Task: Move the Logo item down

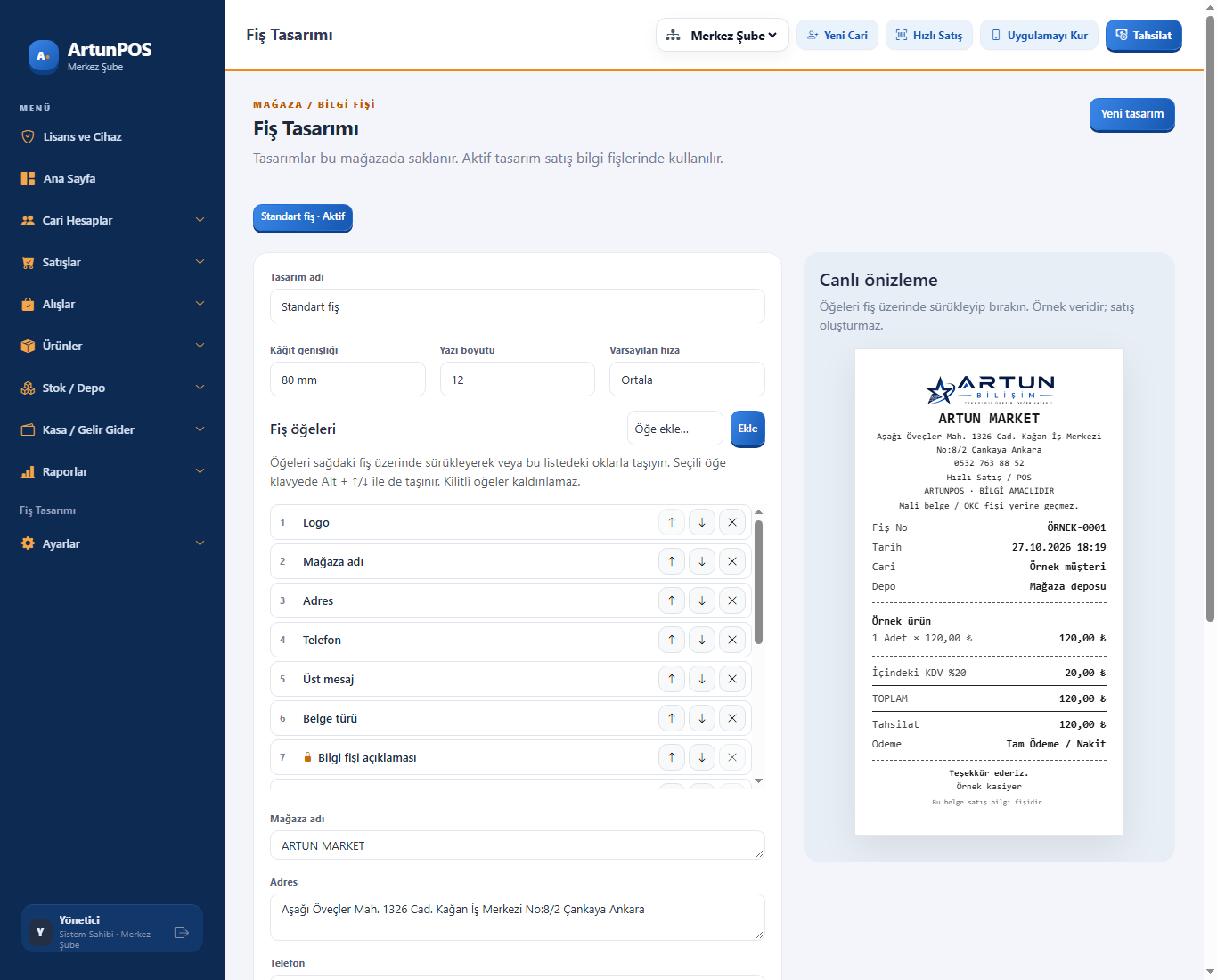Action: click(702, 522)
